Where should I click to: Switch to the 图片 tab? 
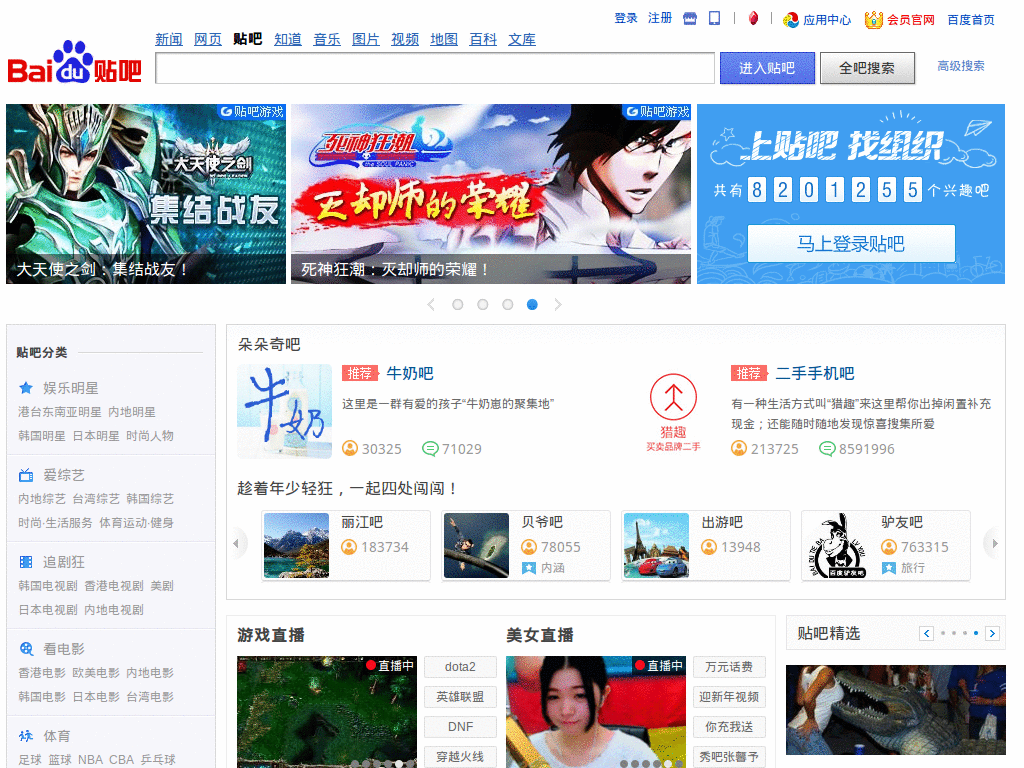pos(366,39)
